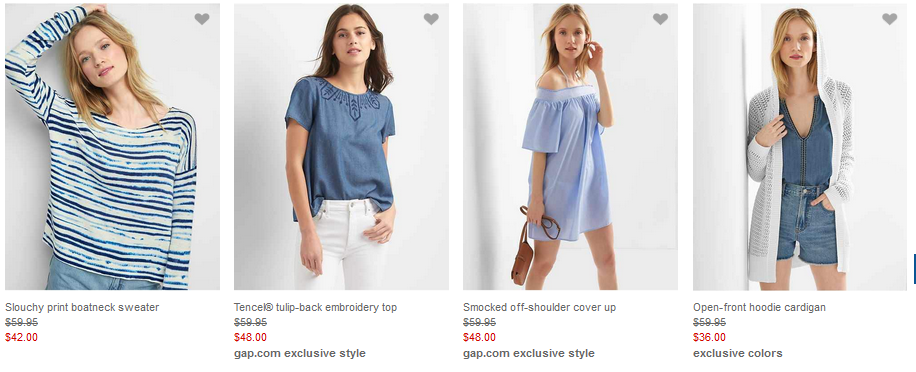Click heart icon on Tencel tulip-back embroidery top
This screenshot has width=916, height=372.
pos(431,19)
